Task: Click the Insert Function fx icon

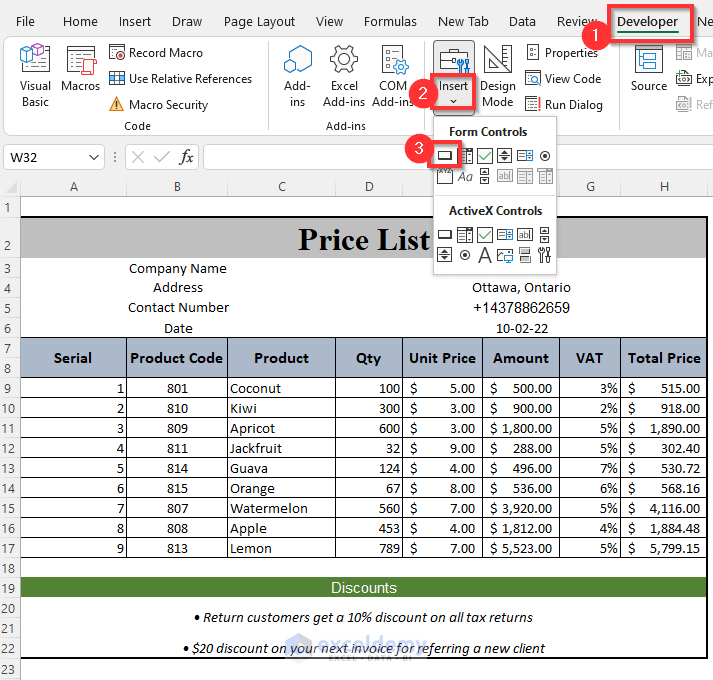Action: point(186,157)
